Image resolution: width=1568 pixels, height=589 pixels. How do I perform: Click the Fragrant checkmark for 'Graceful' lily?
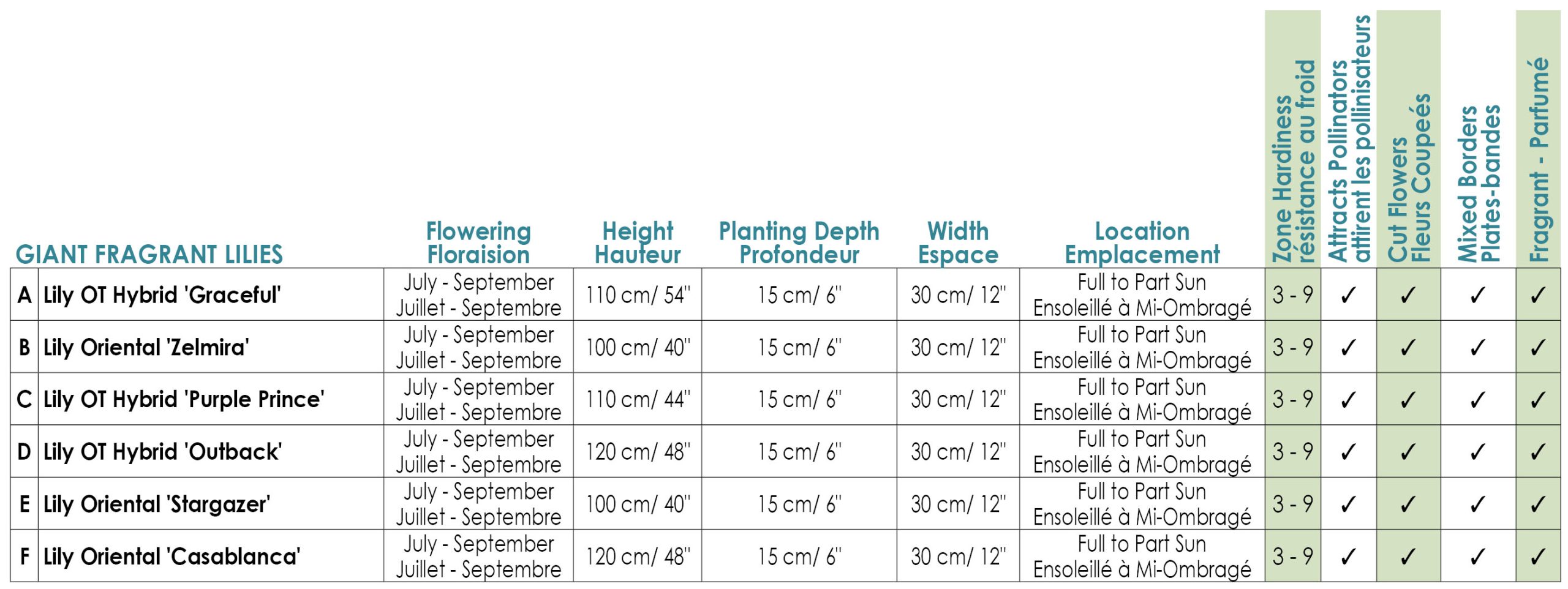[1537, 295]
